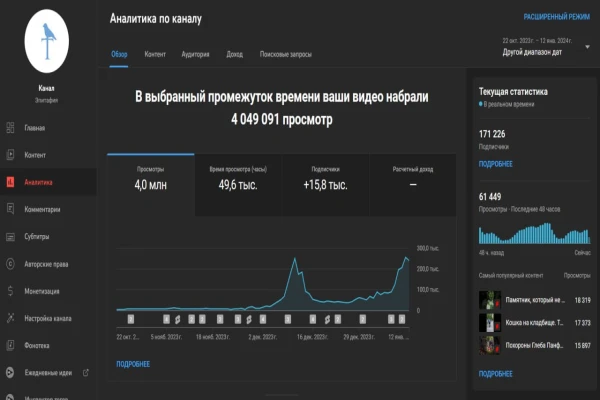Image resolution: width=600 pixels, height=400 pixels.
Task: Select the Подписчики +15,8 тыс. card
Action: 325,185
